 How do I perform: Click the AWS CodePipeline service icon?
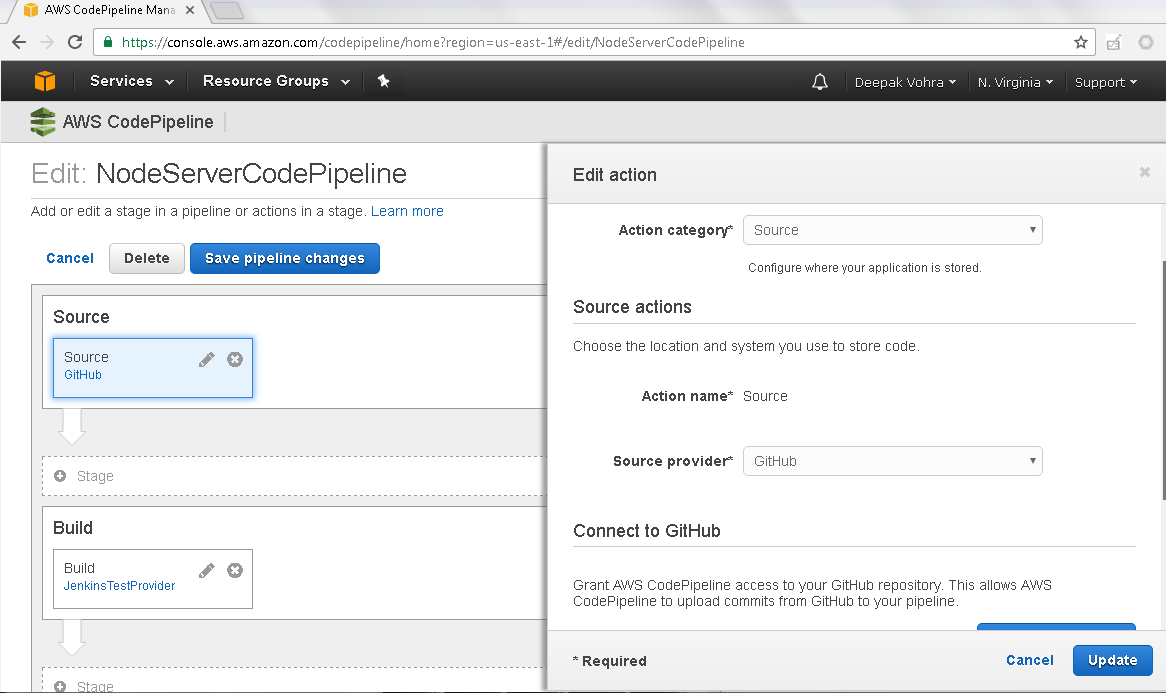(x=42, y=122)
